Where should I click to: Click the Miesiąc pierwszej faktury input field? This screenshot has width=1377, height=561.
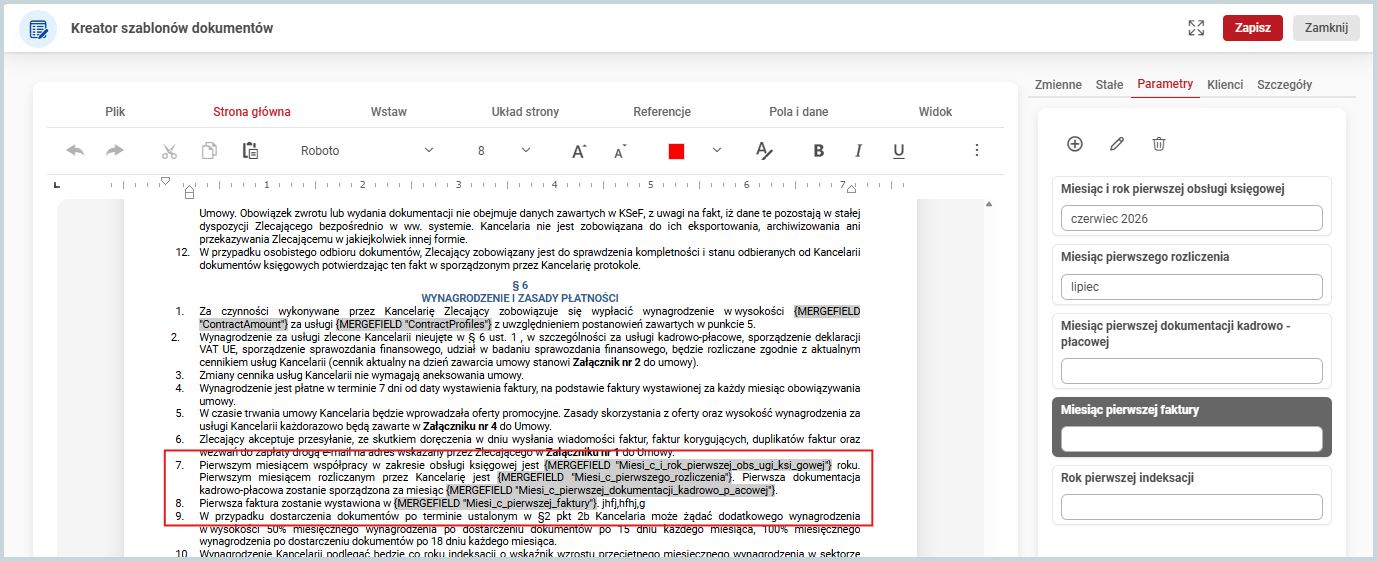(1191, 439)
